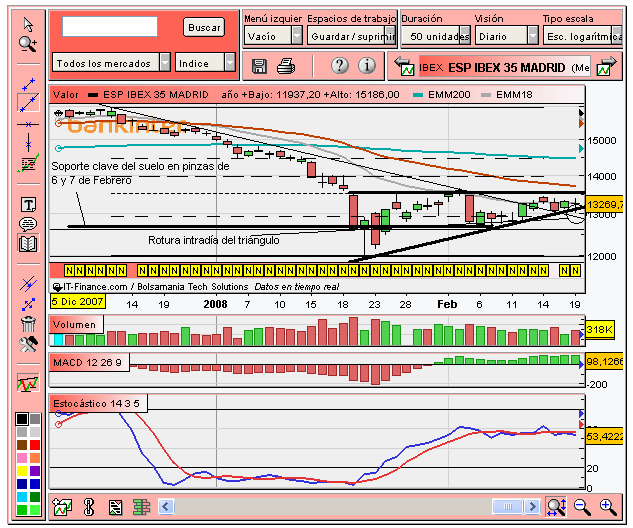Viewport: 633px width, 528px height.
Task: Select the black color swatch
Action: 22,419
